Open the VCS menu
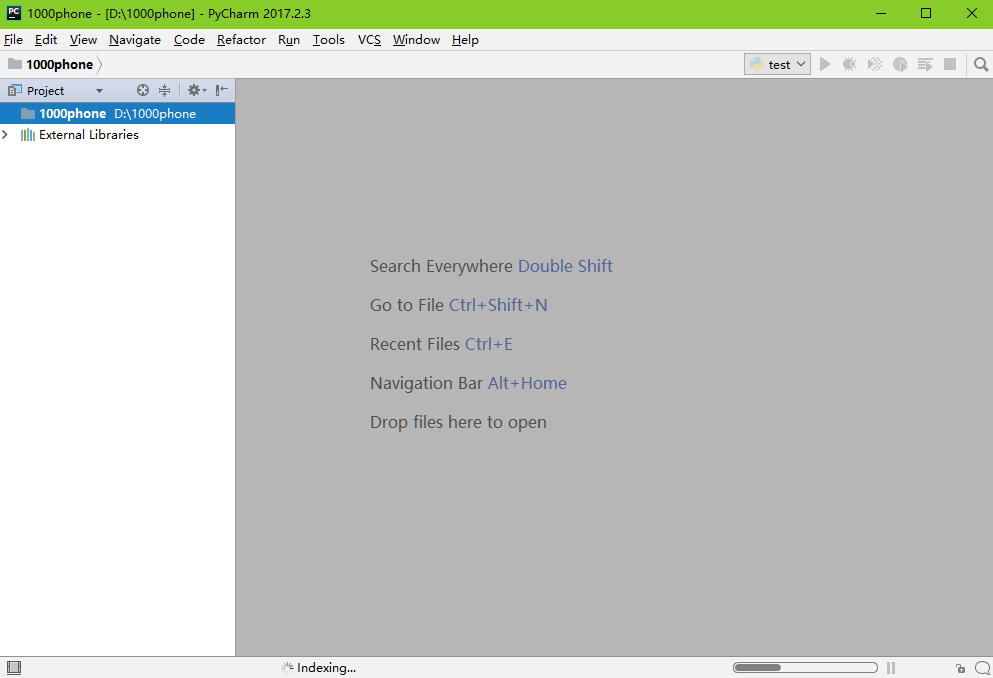Screen dimensions: 993x678 (x=369, y=39)
